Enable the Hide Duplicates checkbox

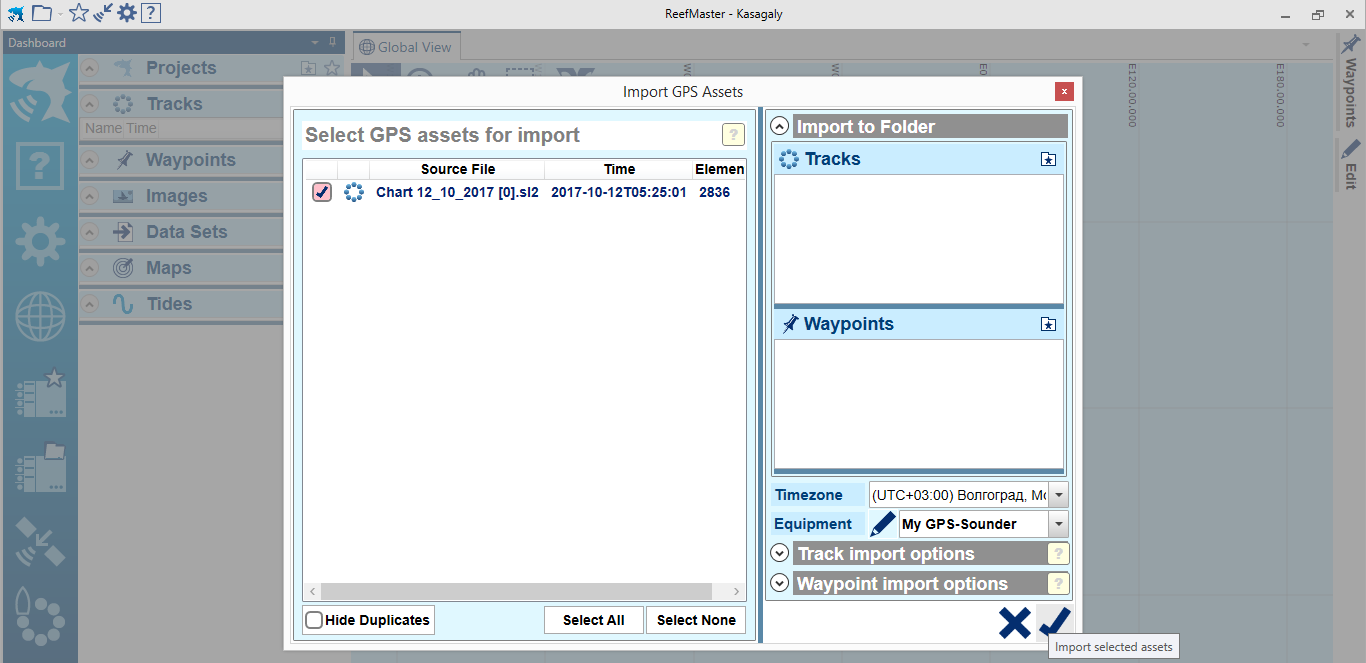(314, 620)
